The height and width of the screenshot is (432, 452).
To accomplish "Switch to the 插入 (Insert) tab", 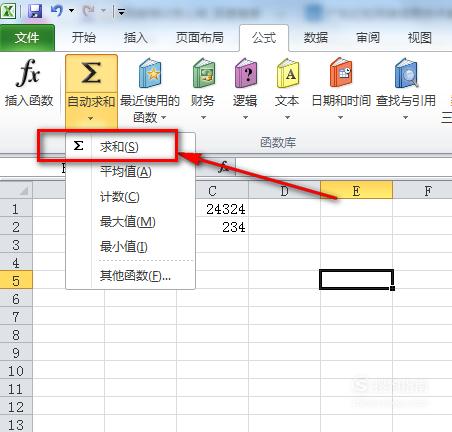I will tap(135, 38).
